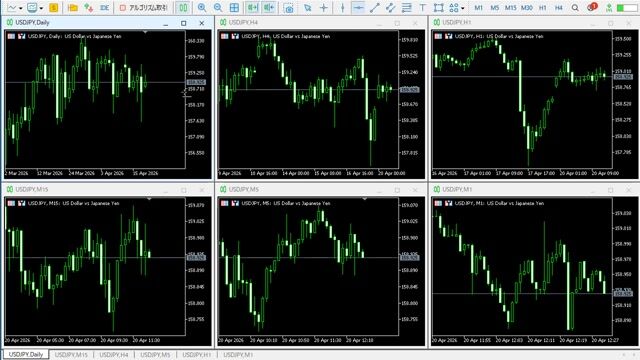The height and width of the screenshot is (360, 640).
Task: Click the zoom in magnifier
Action: click(x=202, y=7)
